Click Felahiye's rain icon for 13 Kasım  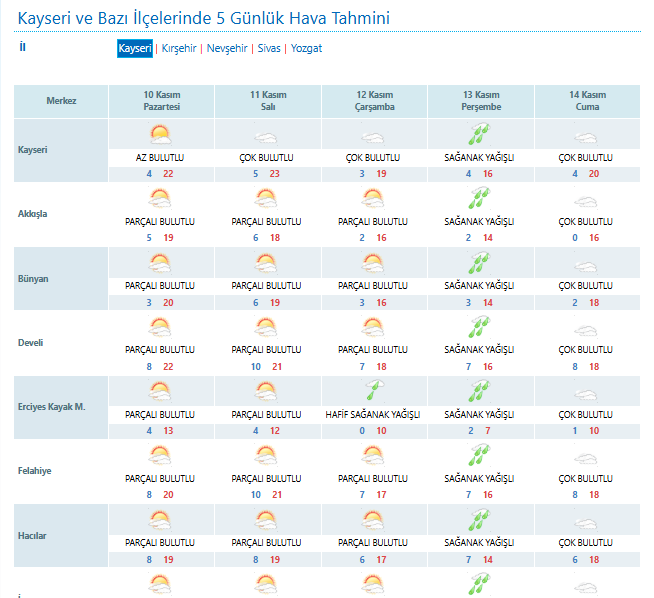click(x=479, y=455)
